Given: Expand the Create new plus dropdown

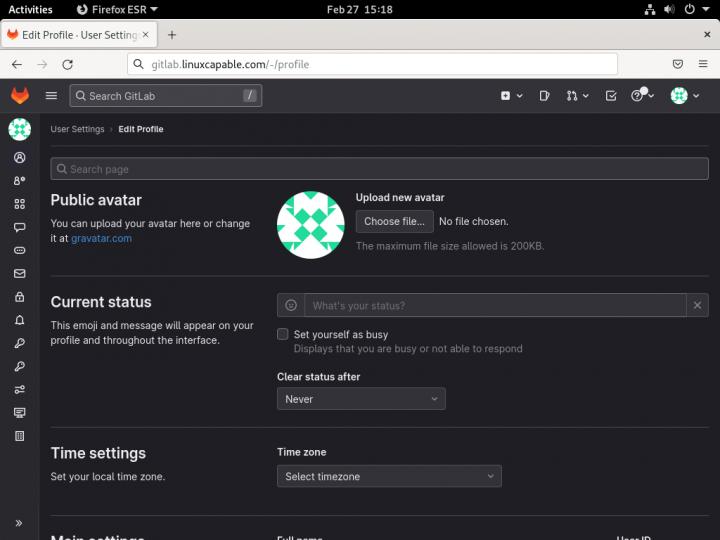Looking at the screenshot, I should click(509, 96).
